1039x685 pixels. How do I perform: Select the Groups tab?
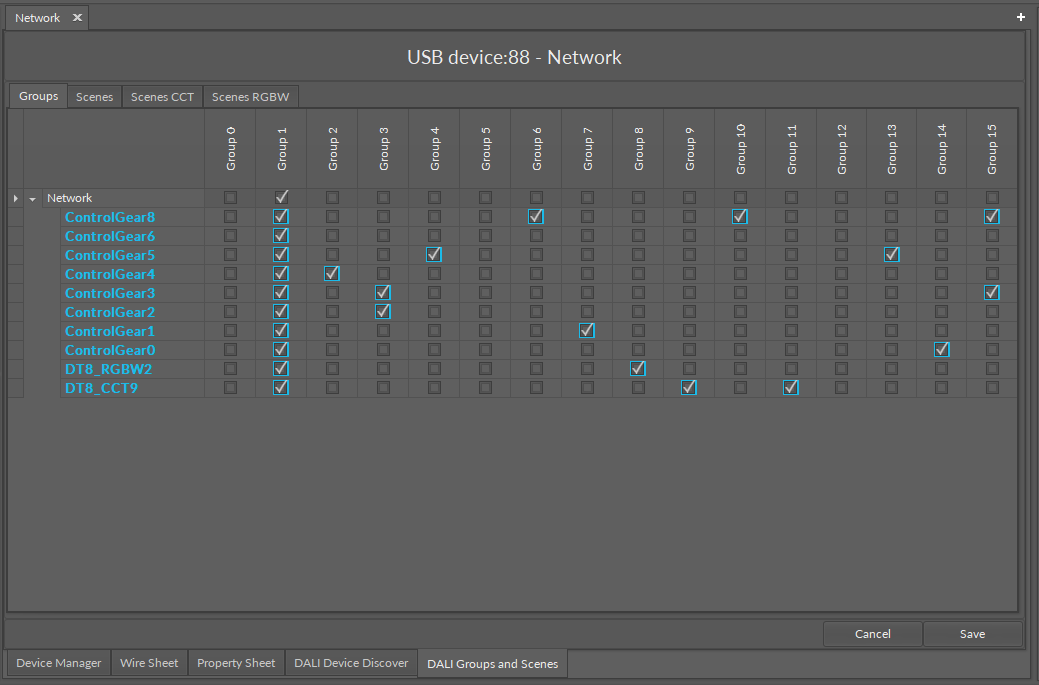(x=38, y=96)
